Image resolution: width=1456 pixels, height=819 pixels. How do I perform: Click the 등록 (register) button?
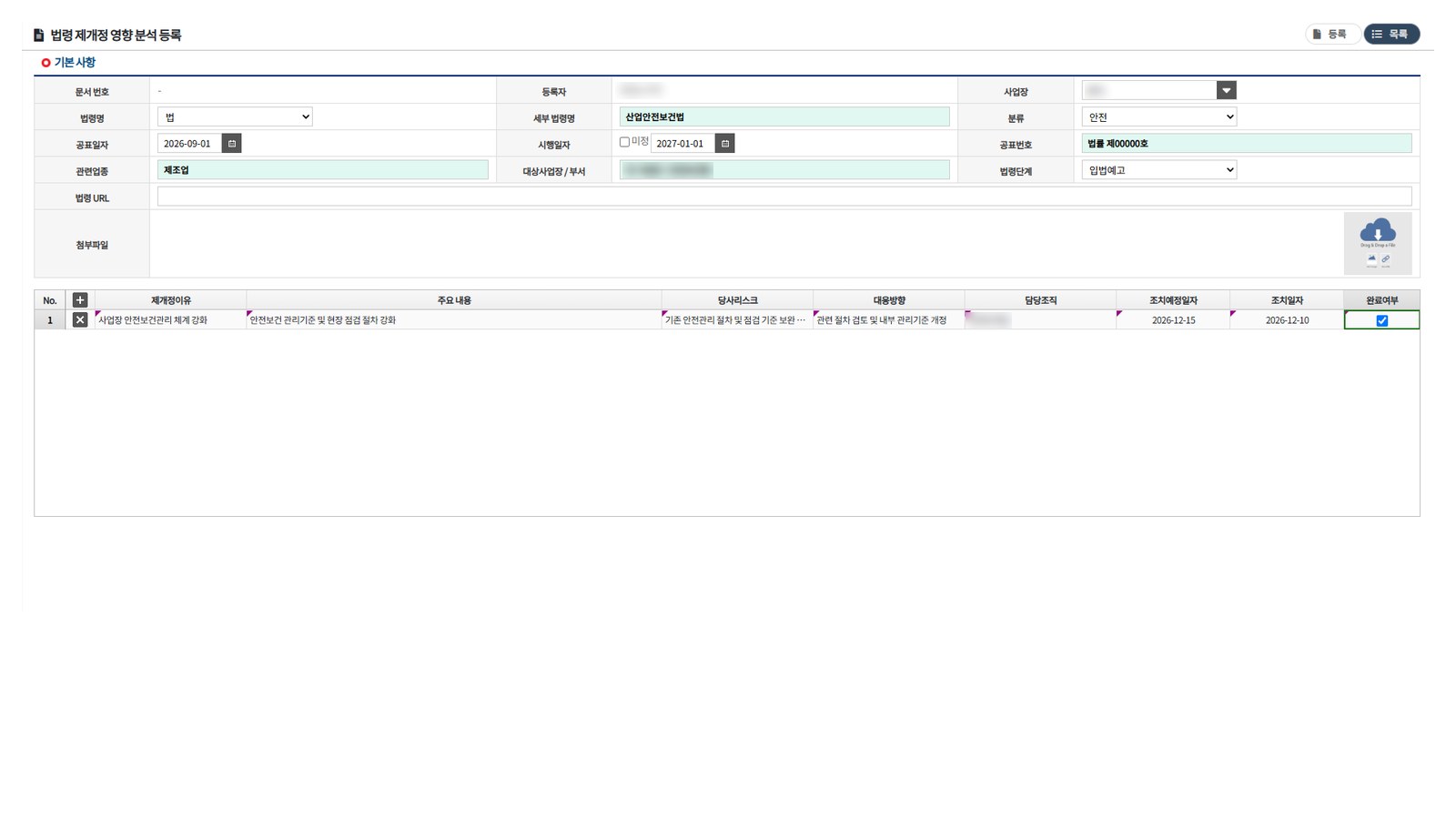click(x=1332, y=34)
